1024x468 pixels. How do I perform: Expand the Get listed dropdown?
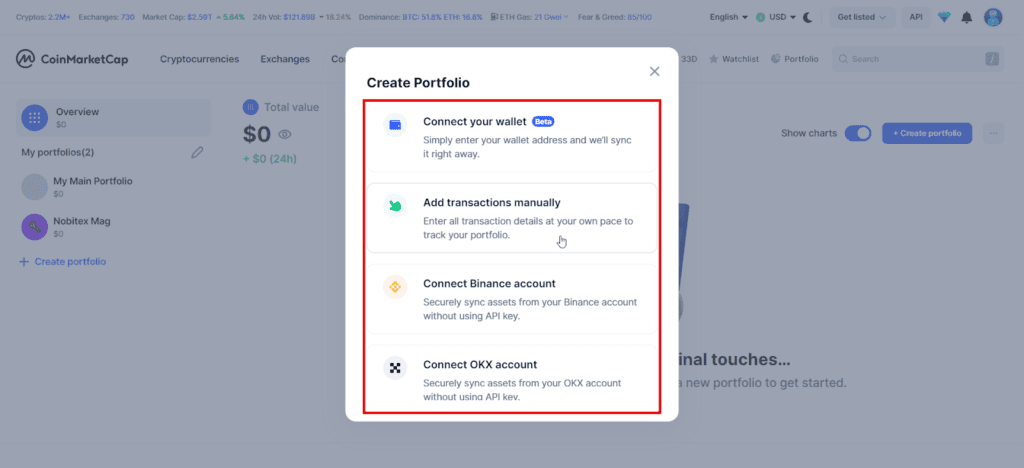click(863, 18)
